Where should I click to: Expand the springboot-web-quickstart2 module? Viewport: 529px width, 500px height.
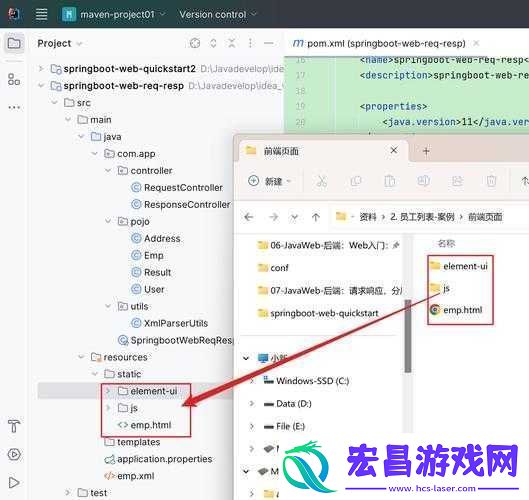(41, 68)
